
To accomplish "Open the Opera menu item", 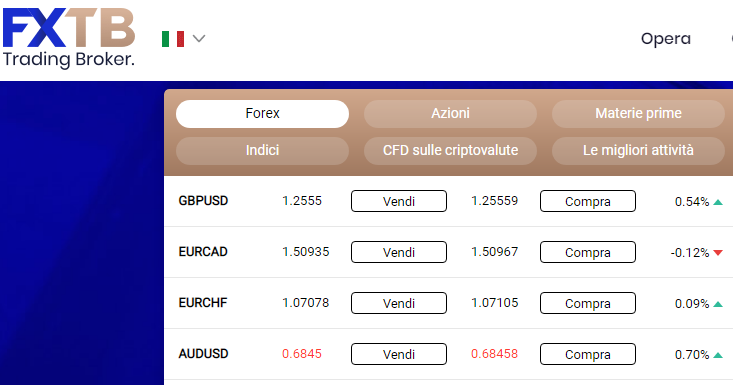I will tap(666, 39).
